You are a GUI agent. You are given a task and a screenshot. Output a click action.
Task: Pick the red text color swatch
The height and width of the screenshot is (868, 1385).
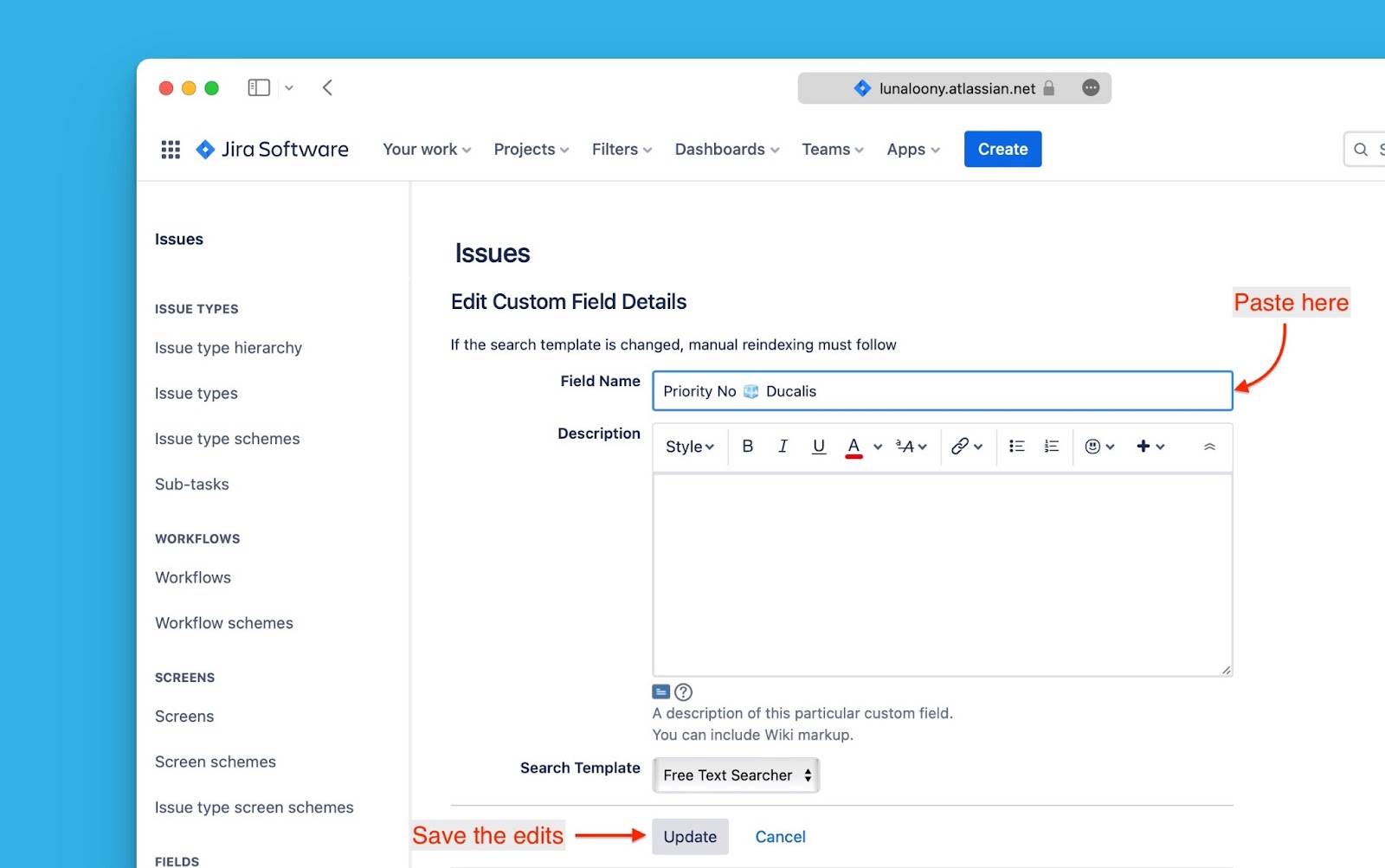click(854, 447)
